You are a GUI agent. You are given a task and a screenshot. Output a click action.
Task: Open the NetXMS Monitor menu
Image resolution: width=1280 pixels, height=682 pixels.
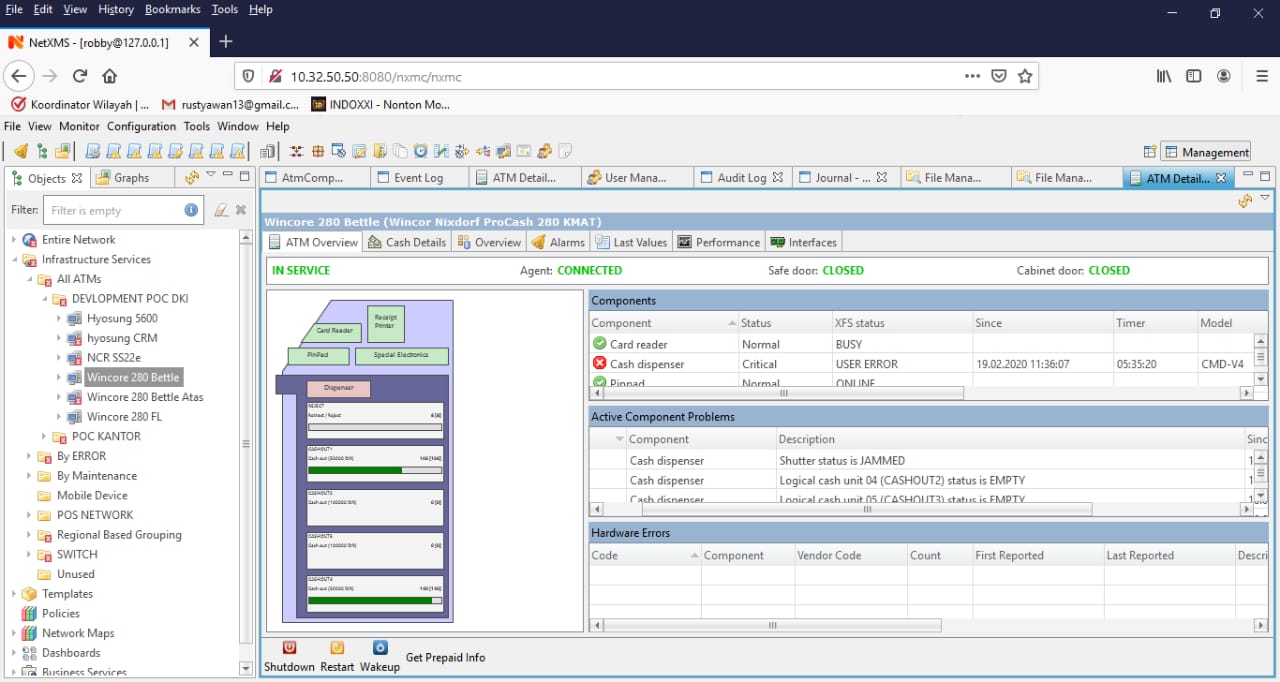(79, 126)
